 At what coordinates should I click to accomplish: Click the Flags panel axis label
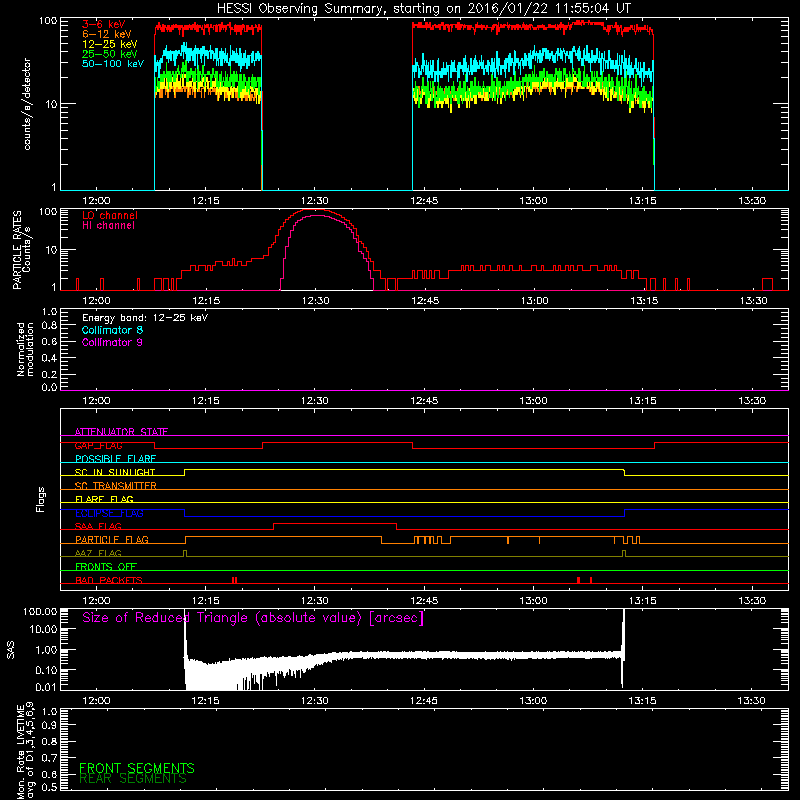(x=41, y=499)
